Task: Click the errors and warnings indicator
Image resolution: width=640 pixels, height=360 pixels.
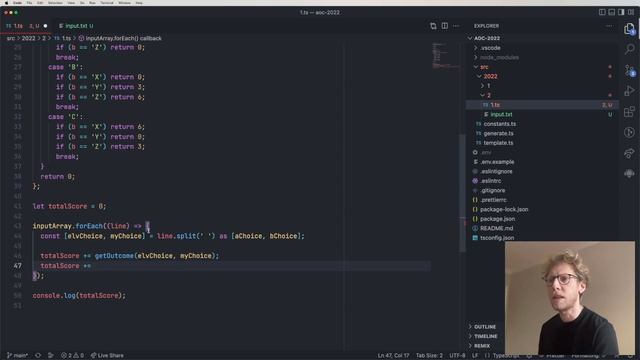Action: 72,356
